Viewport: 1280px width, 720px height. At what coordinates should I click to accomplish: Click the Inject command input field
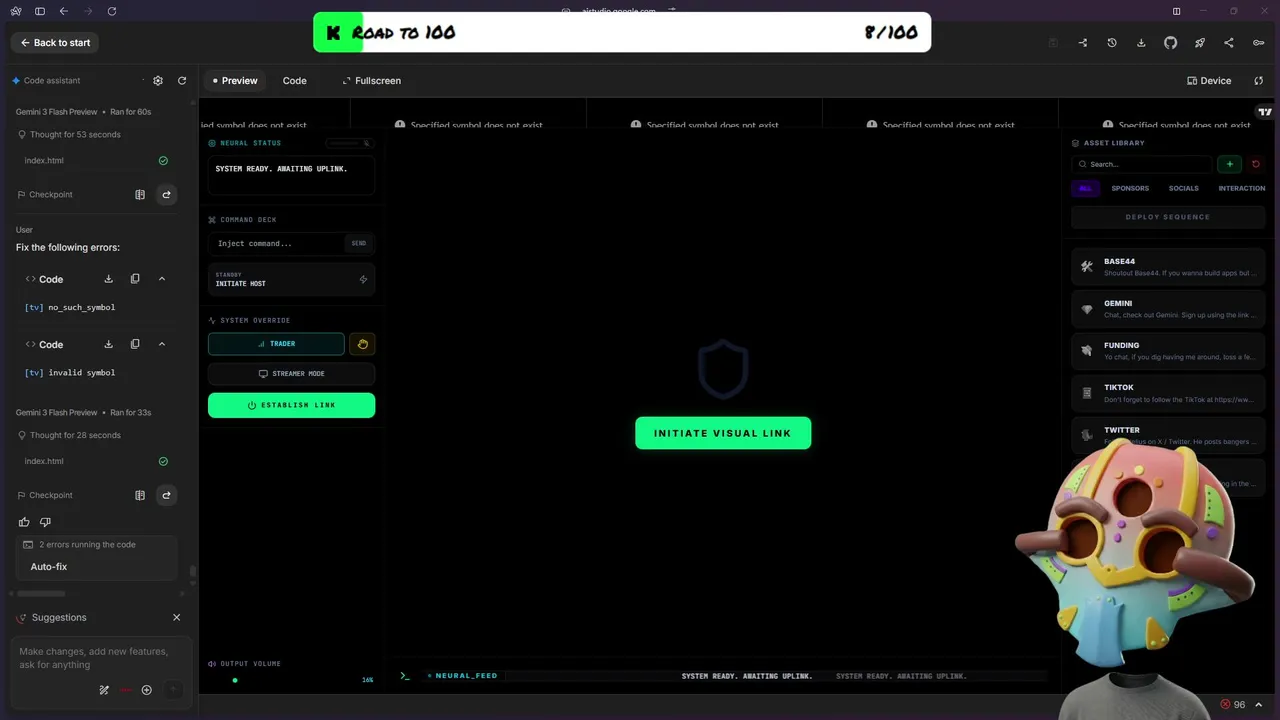click(278, 243)
